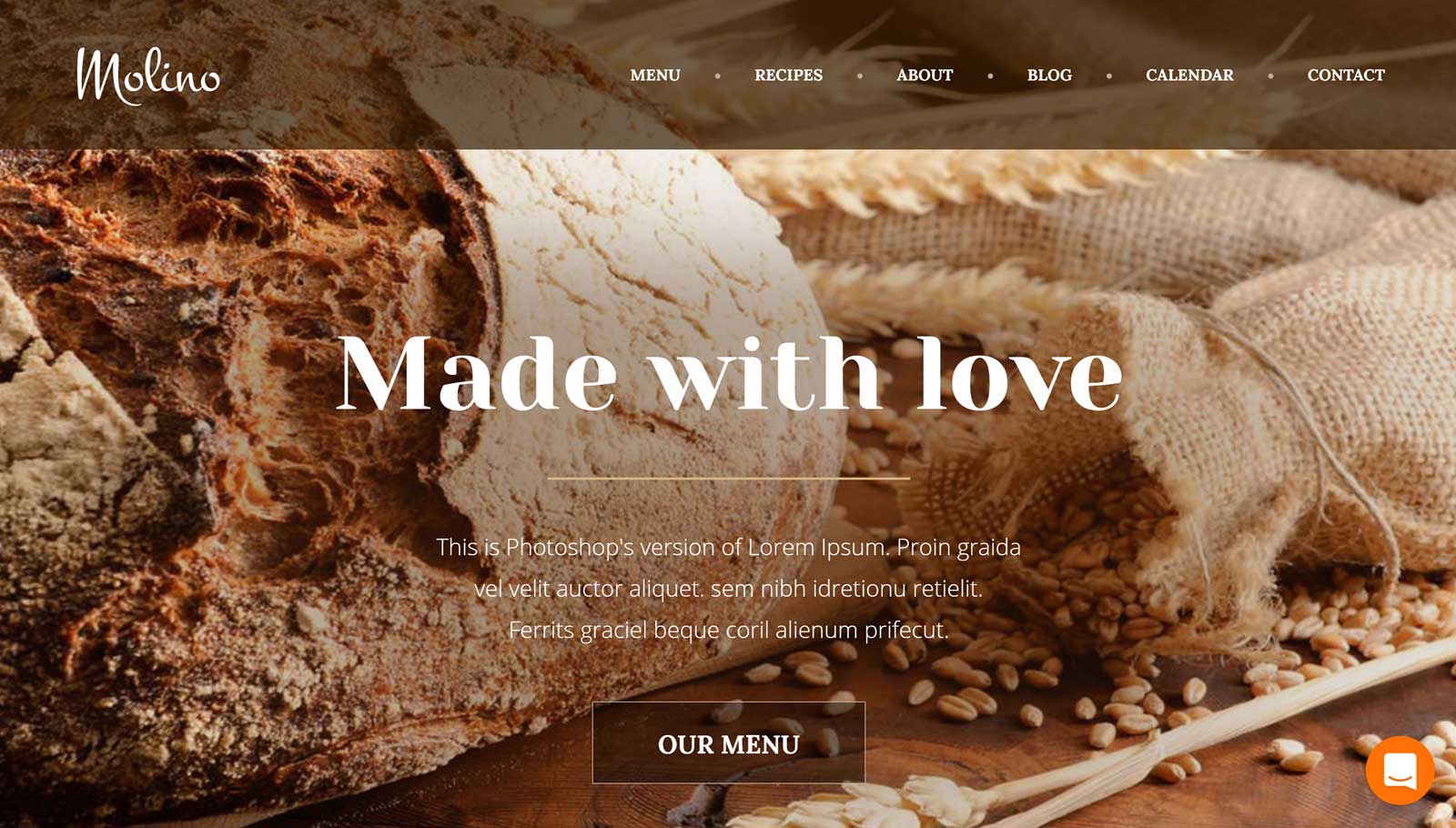1456x828 pixels.
Task: Click the dot separator between BLOG and CALENDAR
Action: point(1108,76)
